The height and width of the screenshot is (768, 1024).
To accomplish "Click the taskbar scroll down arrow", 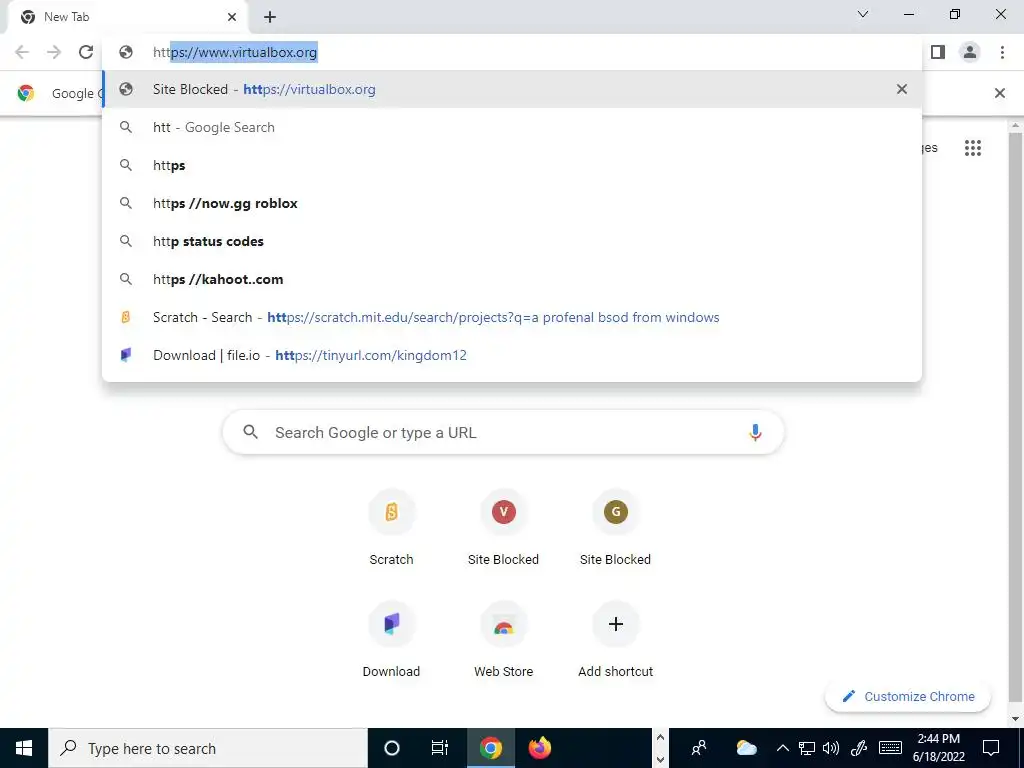I will 660,759.
